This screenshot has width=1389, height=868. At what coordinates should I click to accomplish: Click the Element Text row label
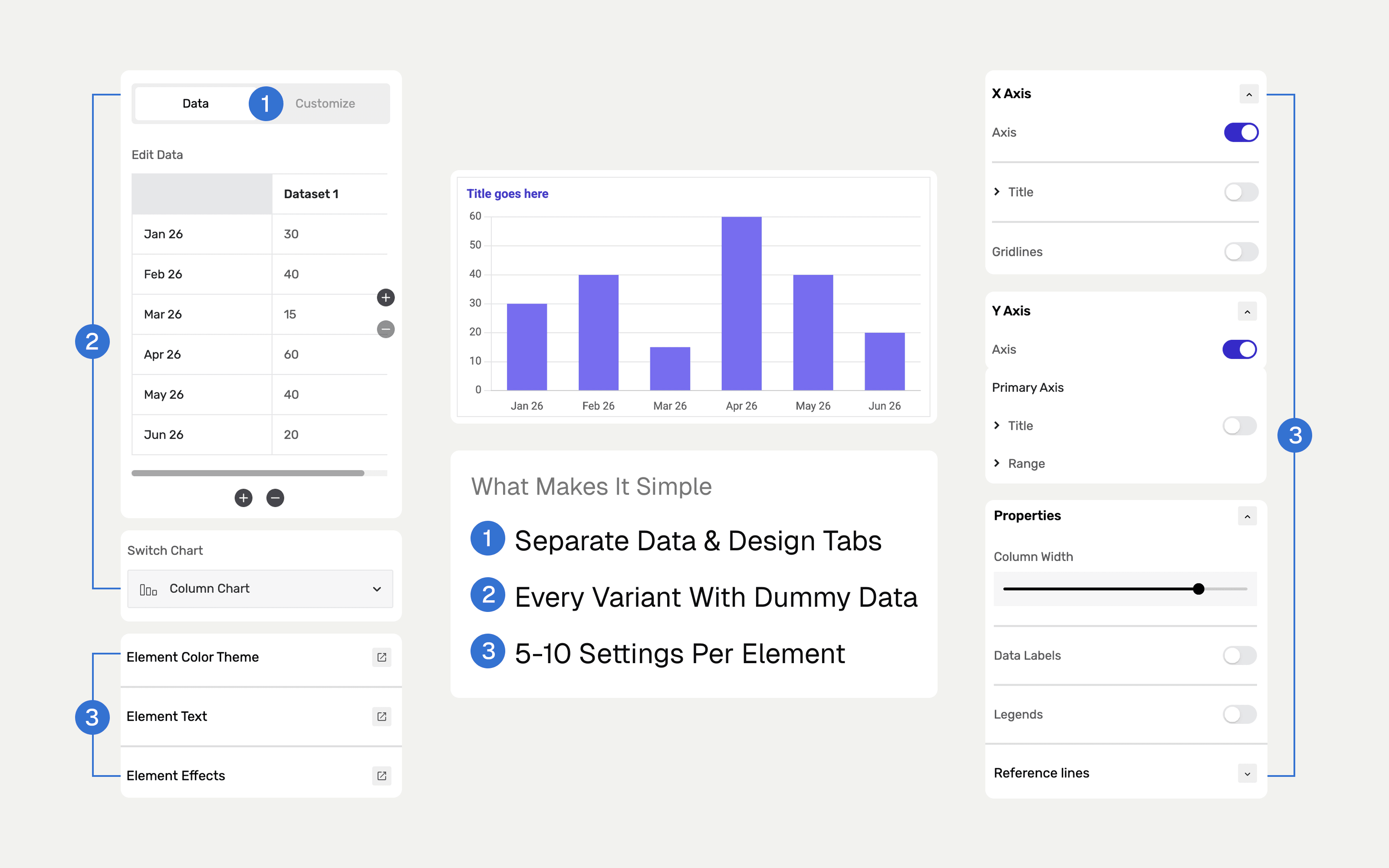click(x=166, y=717)
